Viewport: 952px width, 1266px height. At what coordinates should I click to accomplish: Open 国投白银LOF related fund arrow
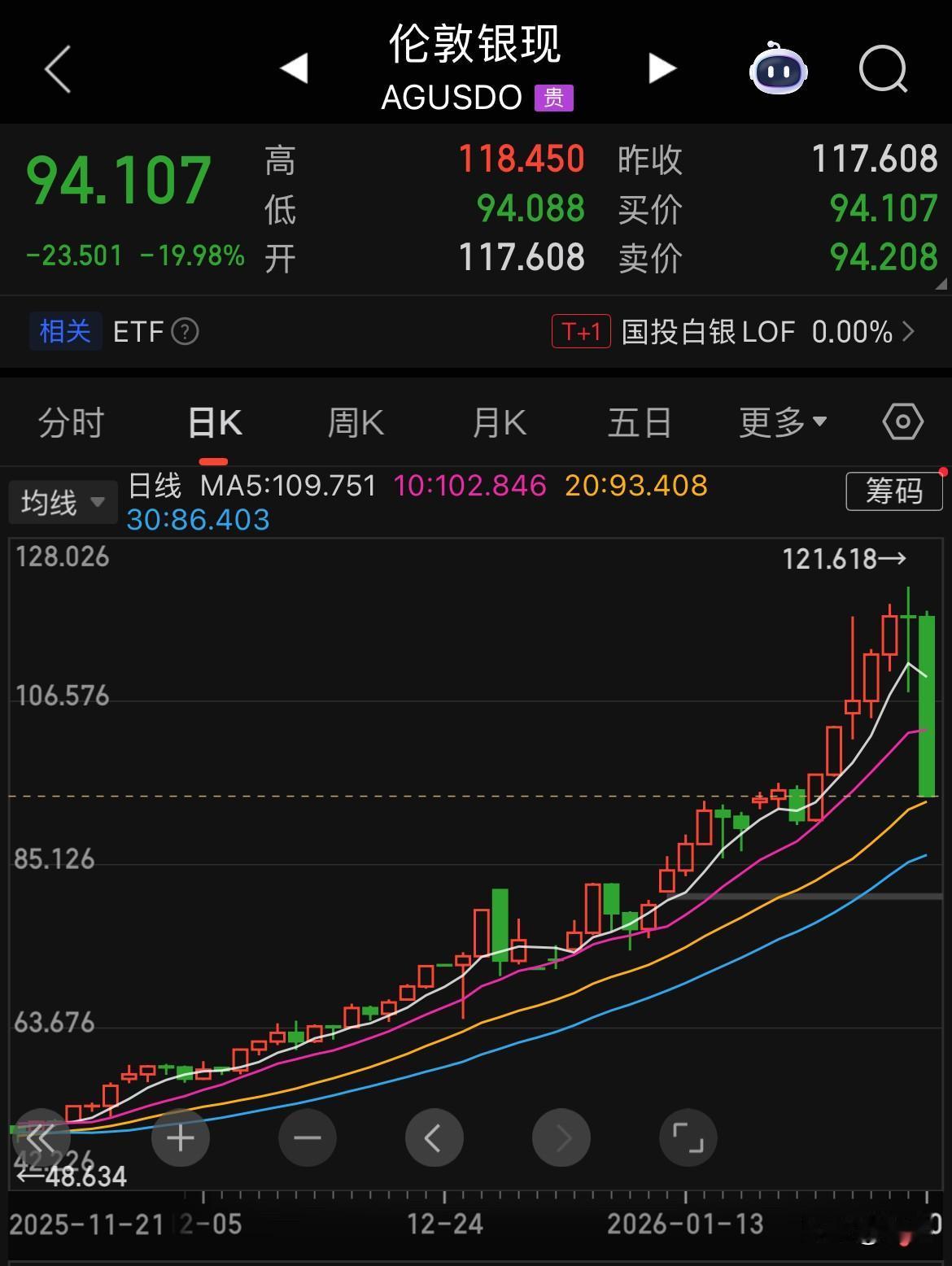[909, 332]
